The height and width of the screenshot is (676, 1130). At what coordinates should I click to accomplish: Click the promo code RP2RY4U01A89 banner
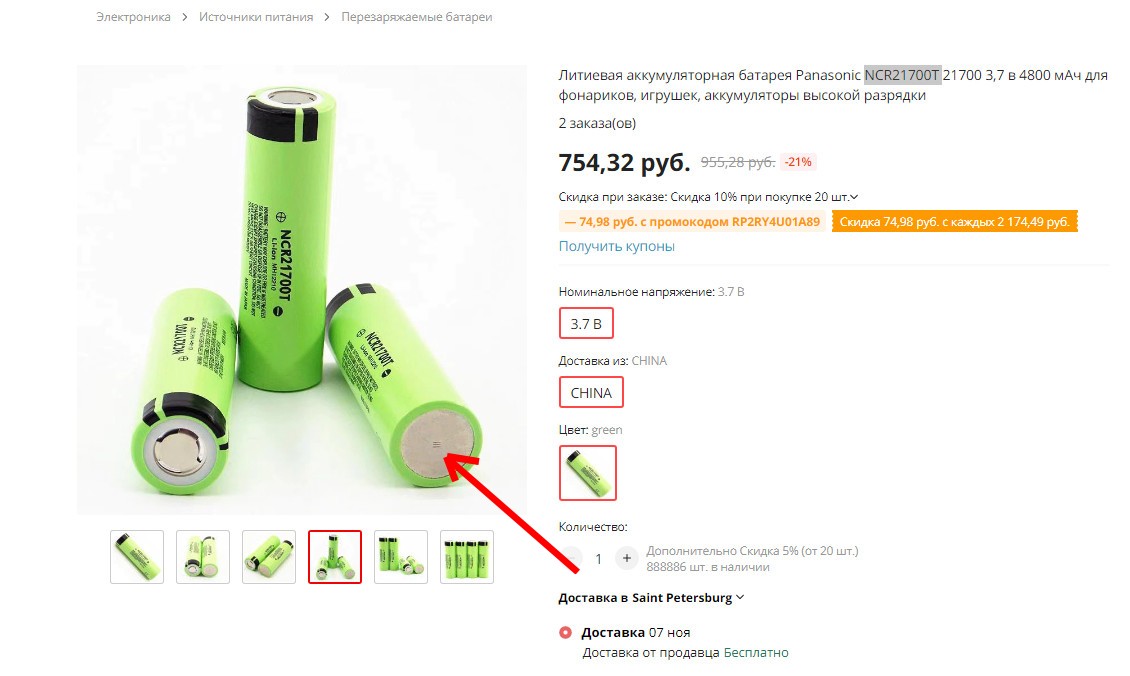(693, 222)
